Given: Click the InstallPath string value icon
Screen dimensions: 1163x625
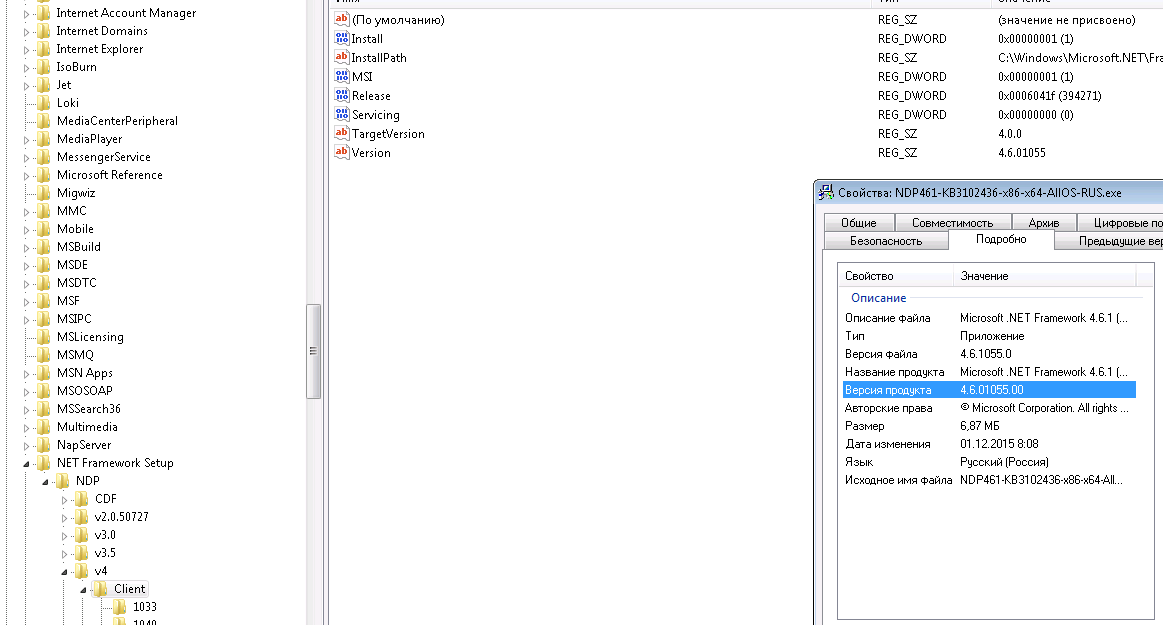Looking at the screenshot, I should [x=341, y=57].
